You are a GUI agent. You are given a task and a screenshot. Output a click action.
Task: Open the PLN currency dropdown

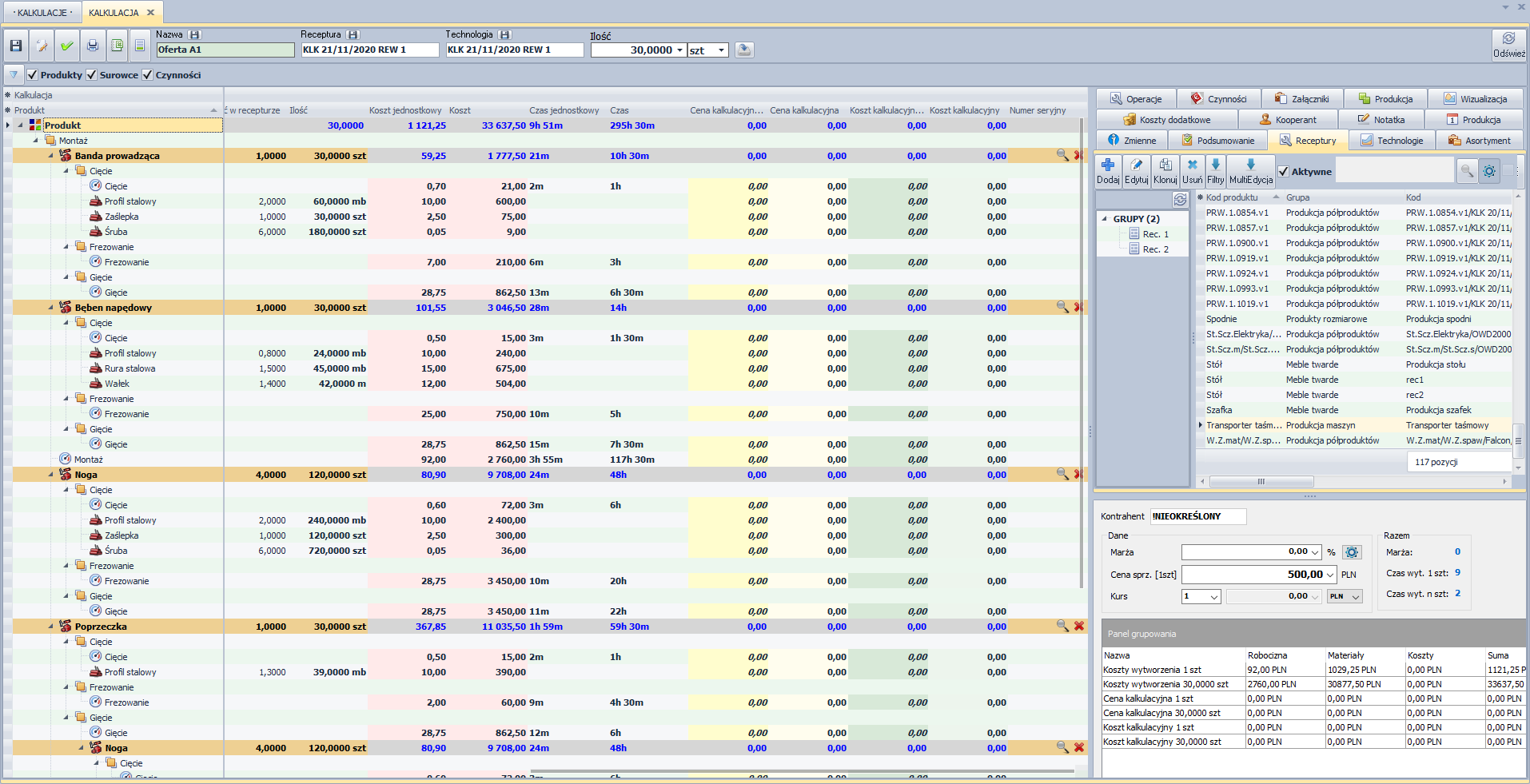[1356, 597]
